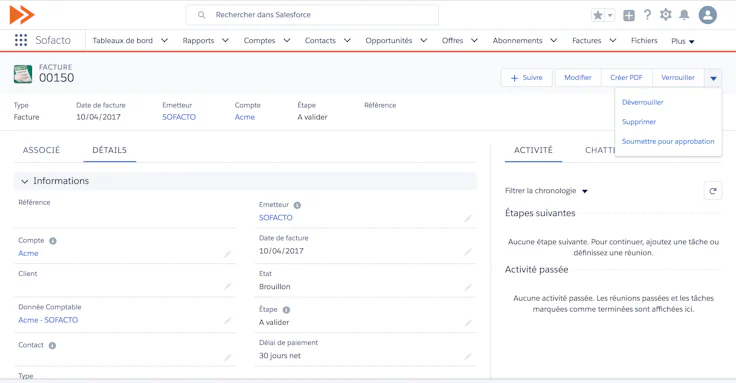Open Factures chevron menu
736x383 pixels.
coord(613,40)
